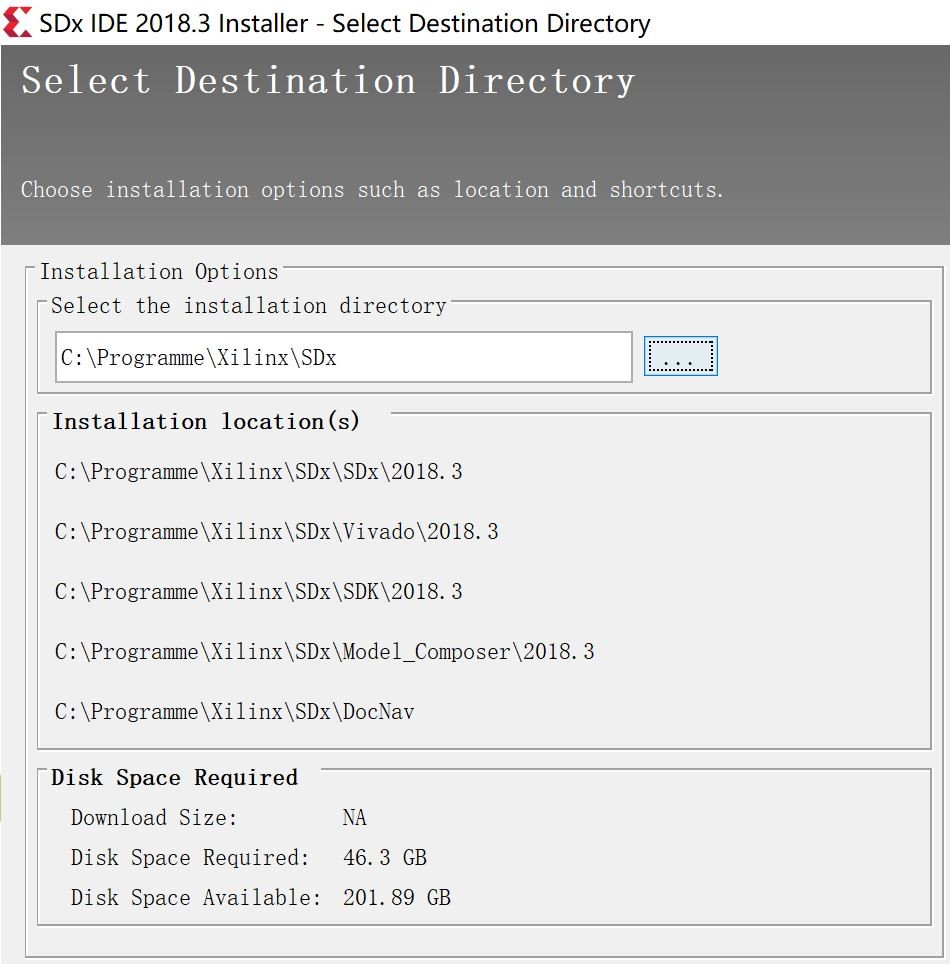Click the SDx IDE 2018.3 Installer window title
Image resolution: width=950 pixels, height=964 pixels.
(345, 23)
